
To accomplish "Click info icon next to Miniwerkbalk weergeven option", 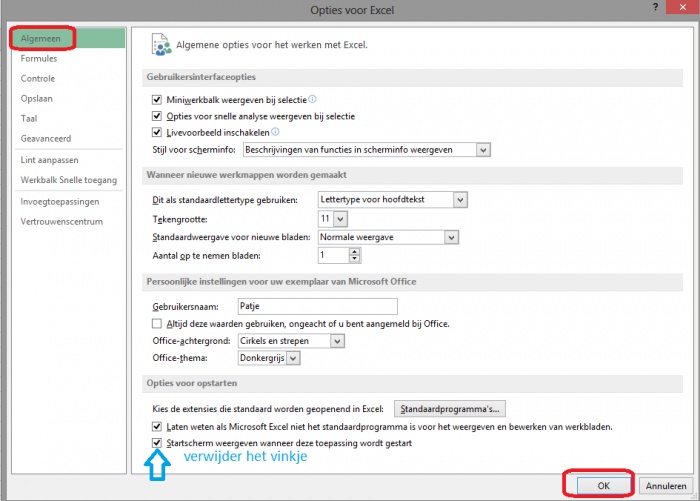I will click(x=312, y=99).
